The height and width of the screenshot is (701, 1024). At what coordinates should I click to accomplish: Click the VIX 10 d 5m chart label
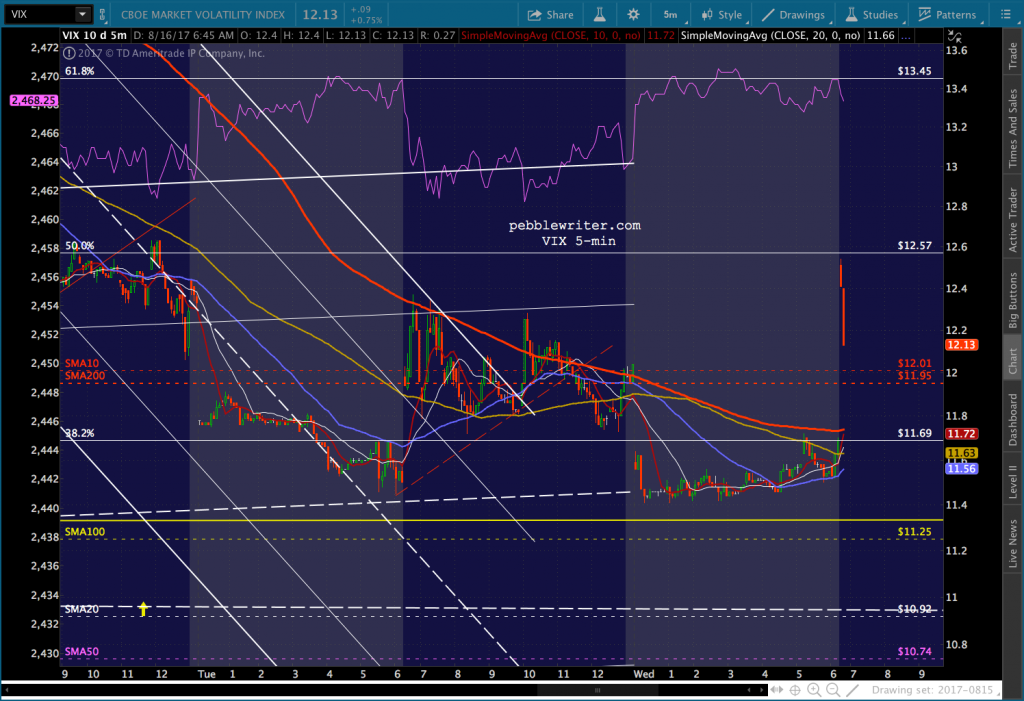click(95, 35)
